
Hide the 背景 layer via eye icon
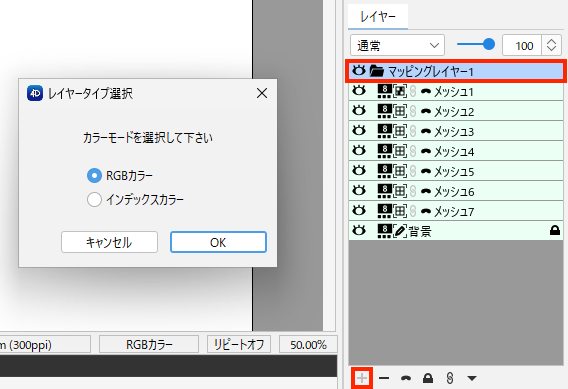pos(359,230)
